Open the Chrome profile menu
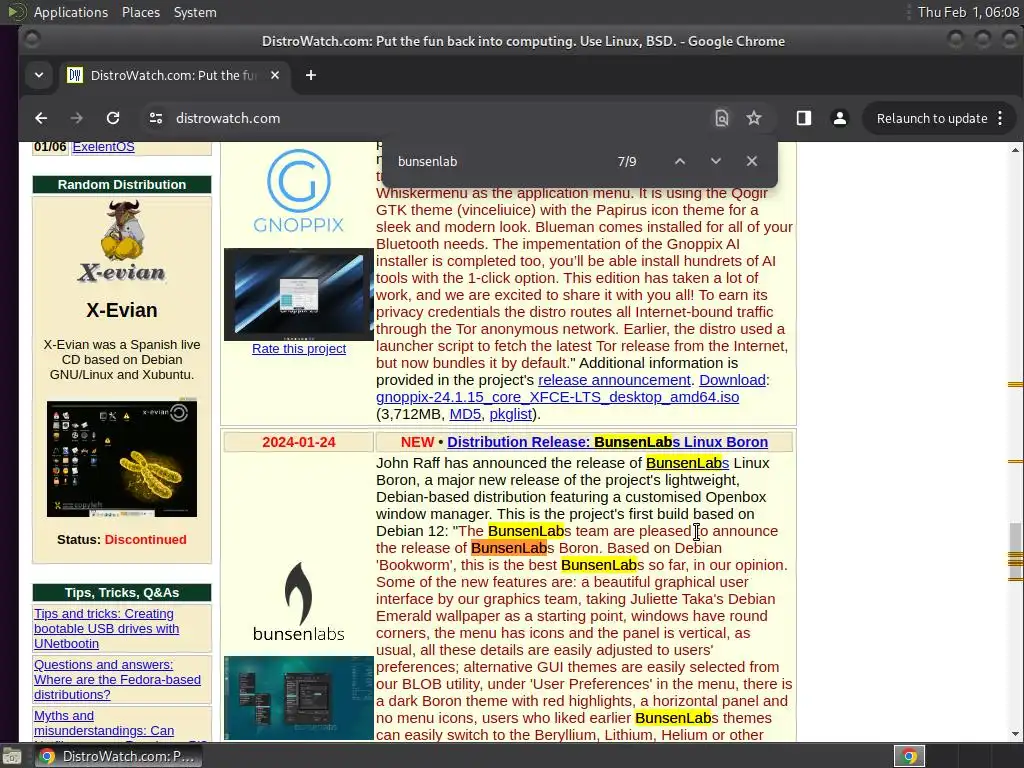1024x768 pixels. 840,118
